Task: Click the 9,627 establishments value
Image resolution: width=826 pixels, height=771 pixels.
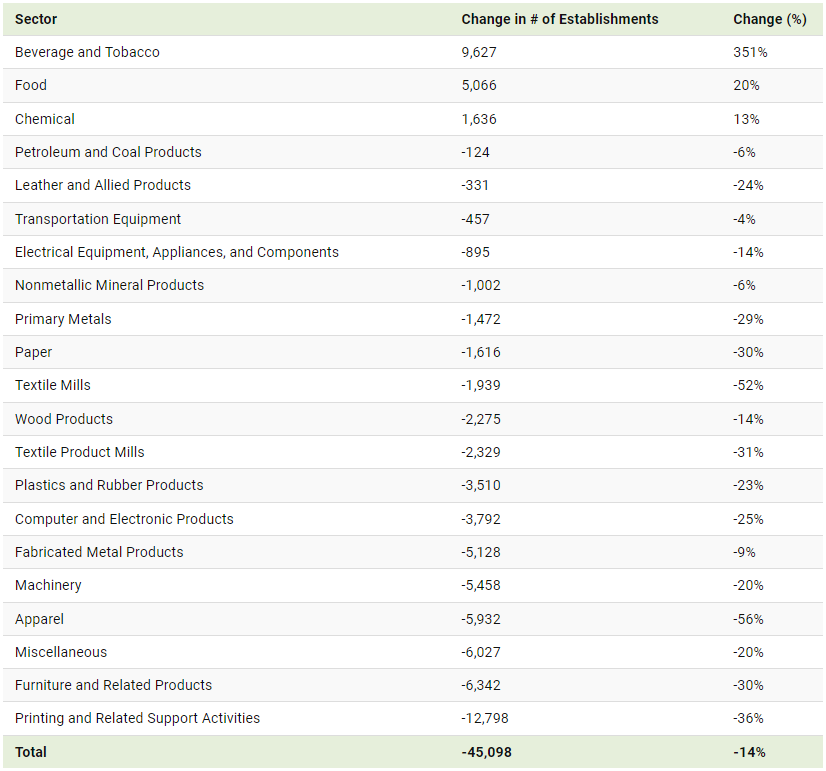Action: pyautogui.click(x=479, y=52)
